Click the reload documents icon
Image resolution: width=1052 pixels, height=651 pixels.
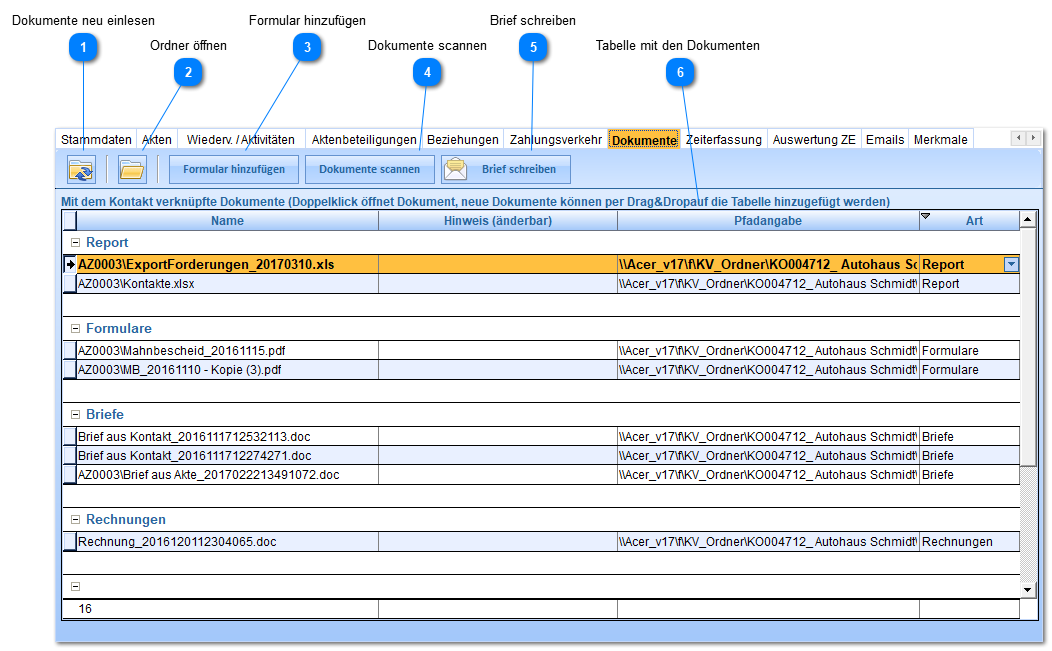click(81, 169)
